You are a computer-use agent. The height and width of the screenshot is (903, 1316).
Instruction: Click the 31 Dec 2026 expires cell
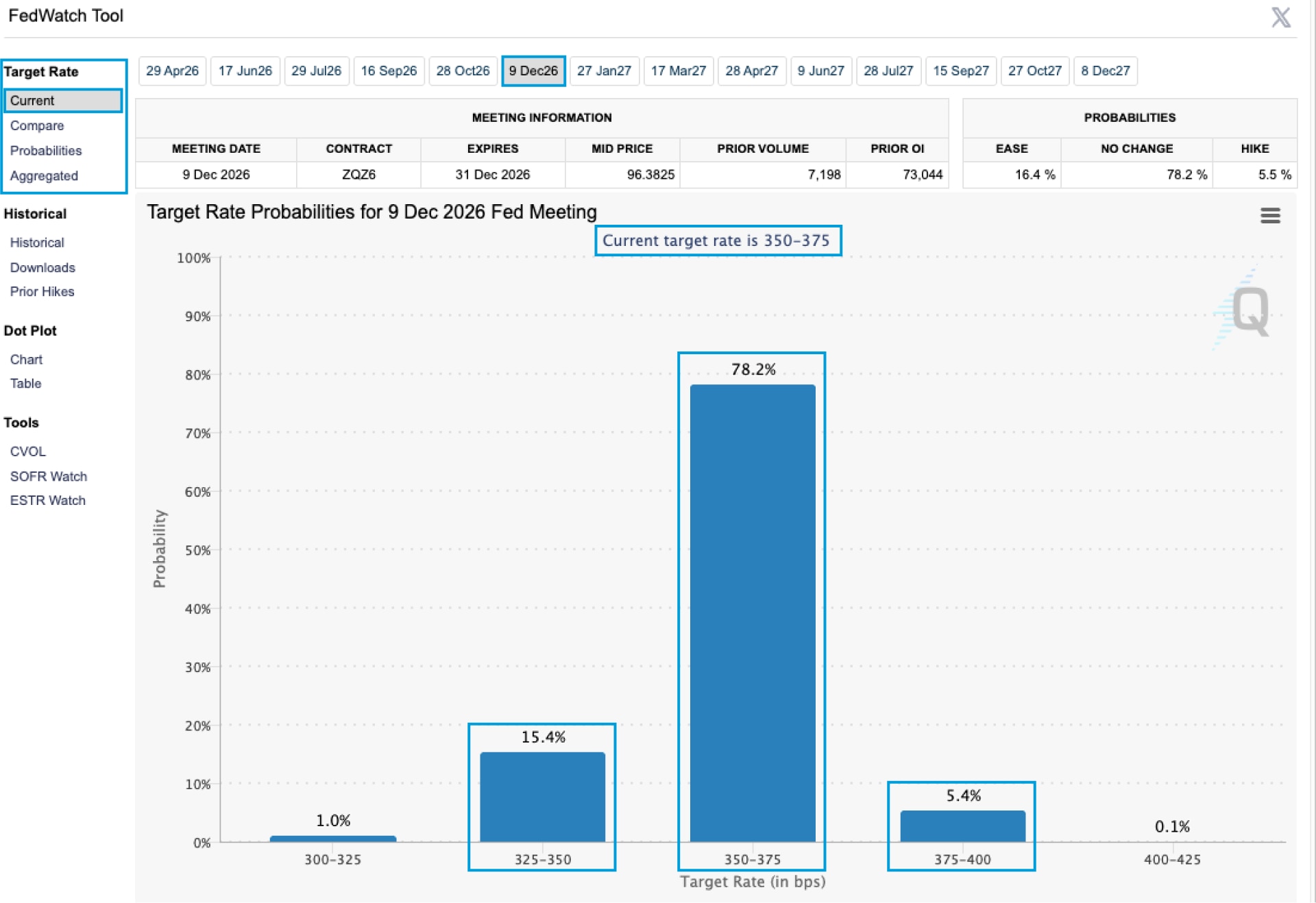click(x=492, y=175)
